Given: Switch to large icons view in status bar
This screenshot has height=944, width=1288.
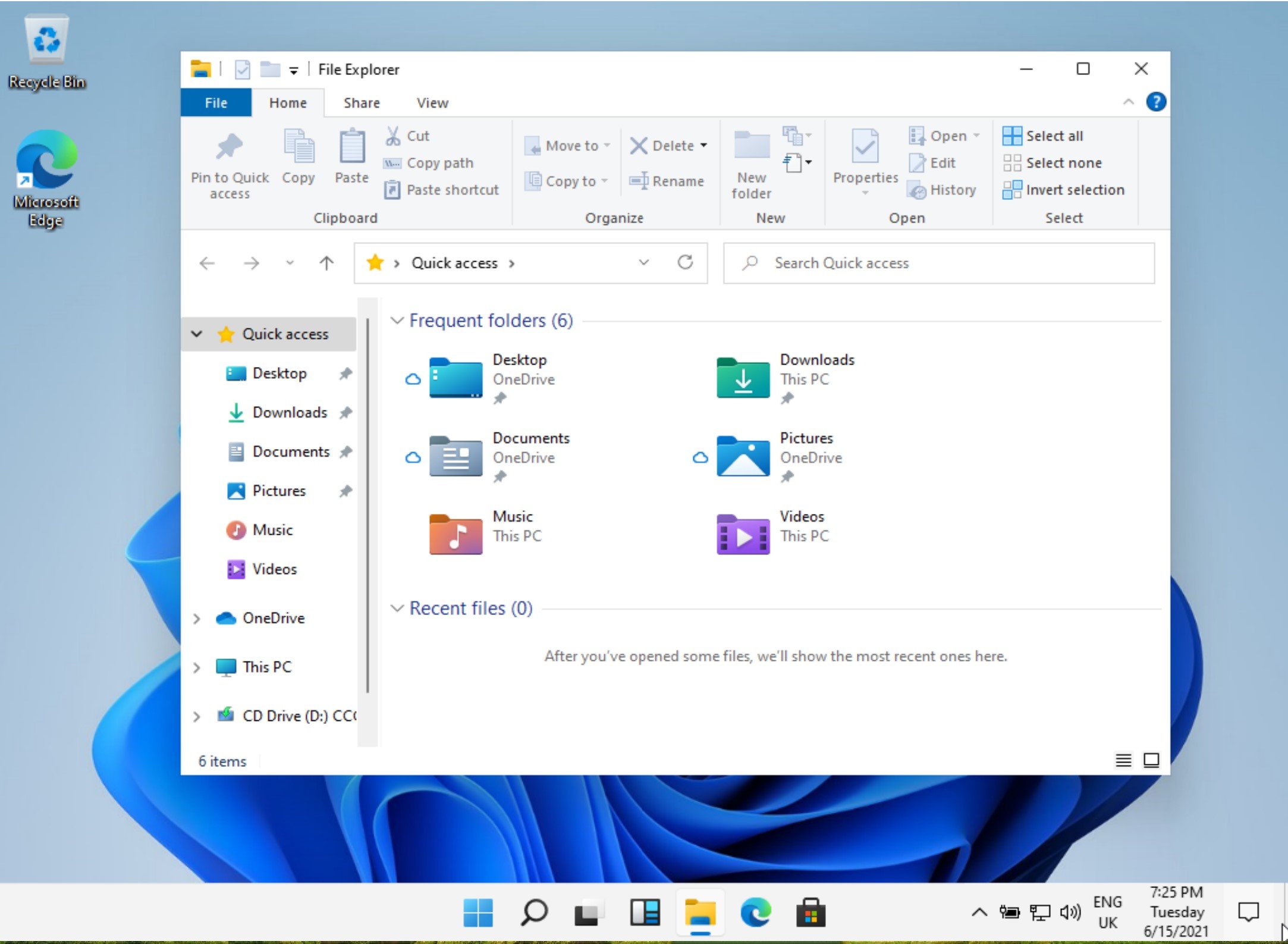Looking at the screenshot, I should click(1151, 760).
